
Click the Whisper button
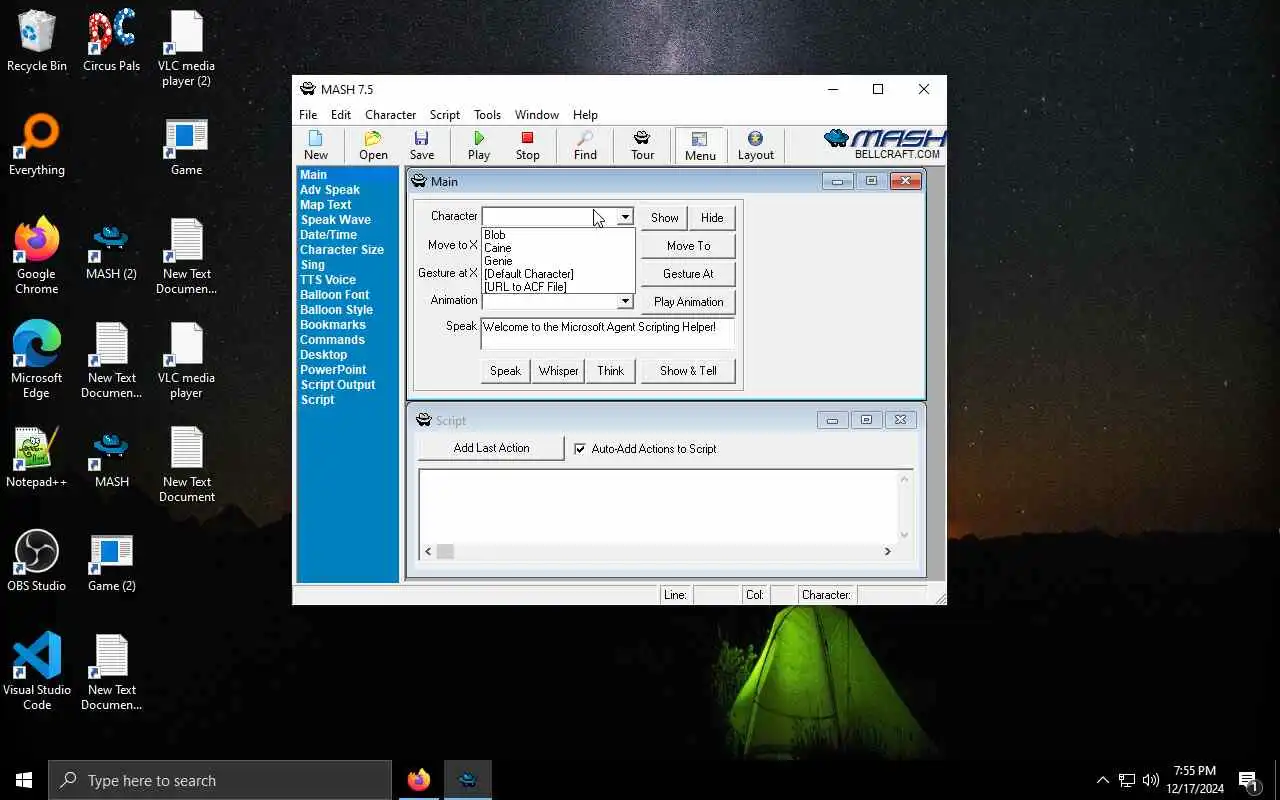558,371
